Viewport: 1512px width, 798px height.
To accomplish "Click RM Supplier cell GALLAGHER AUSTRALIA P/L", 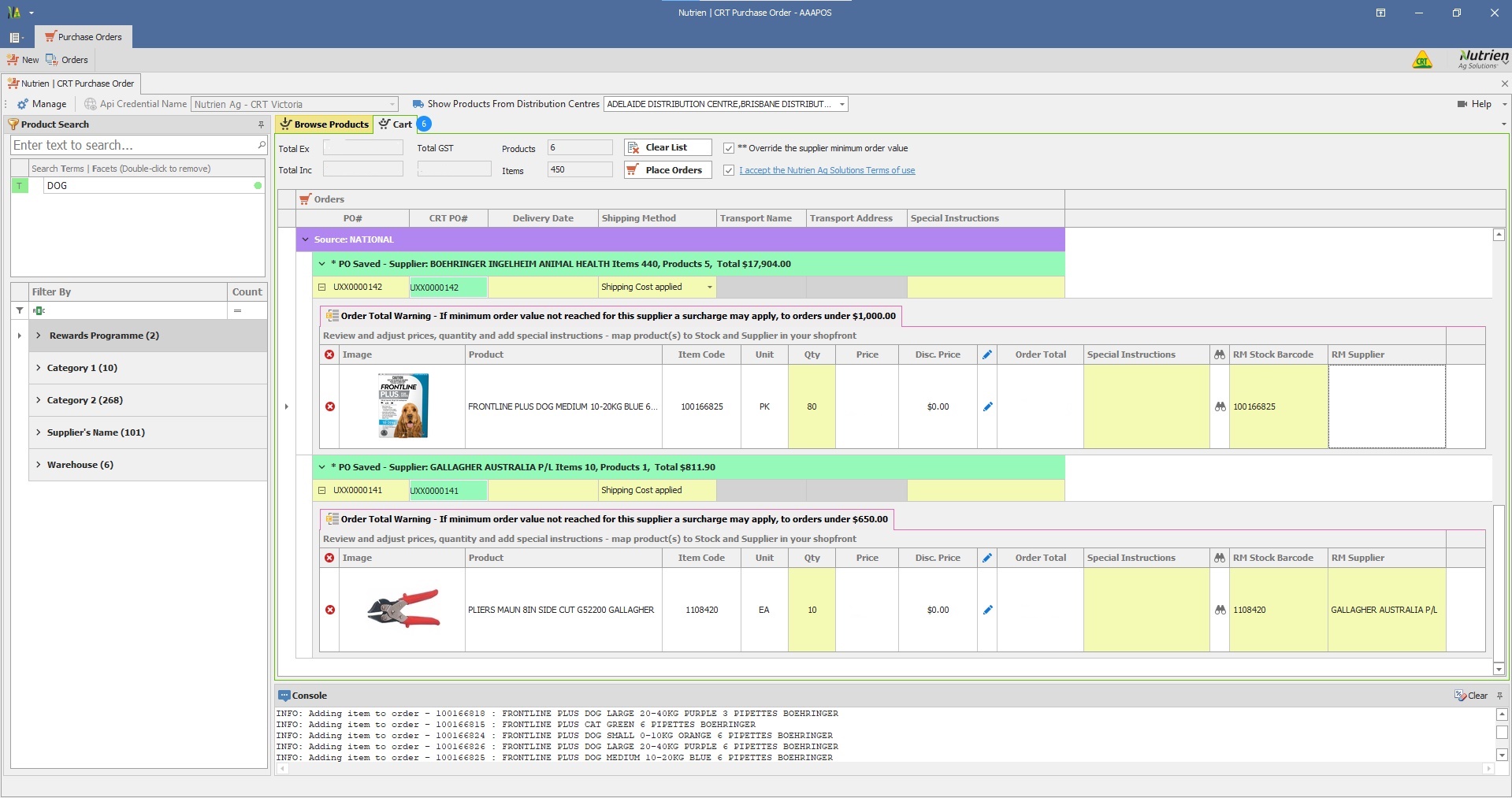I will pos(1386,610).
